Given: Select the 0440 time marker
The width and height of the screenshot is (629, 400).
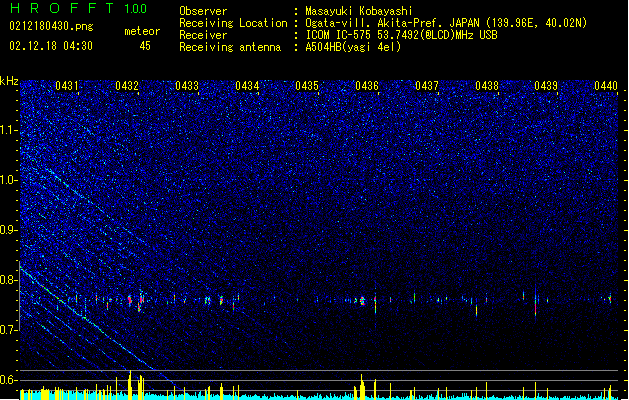Looking at the screenshot, I should (x=606, y=85).
